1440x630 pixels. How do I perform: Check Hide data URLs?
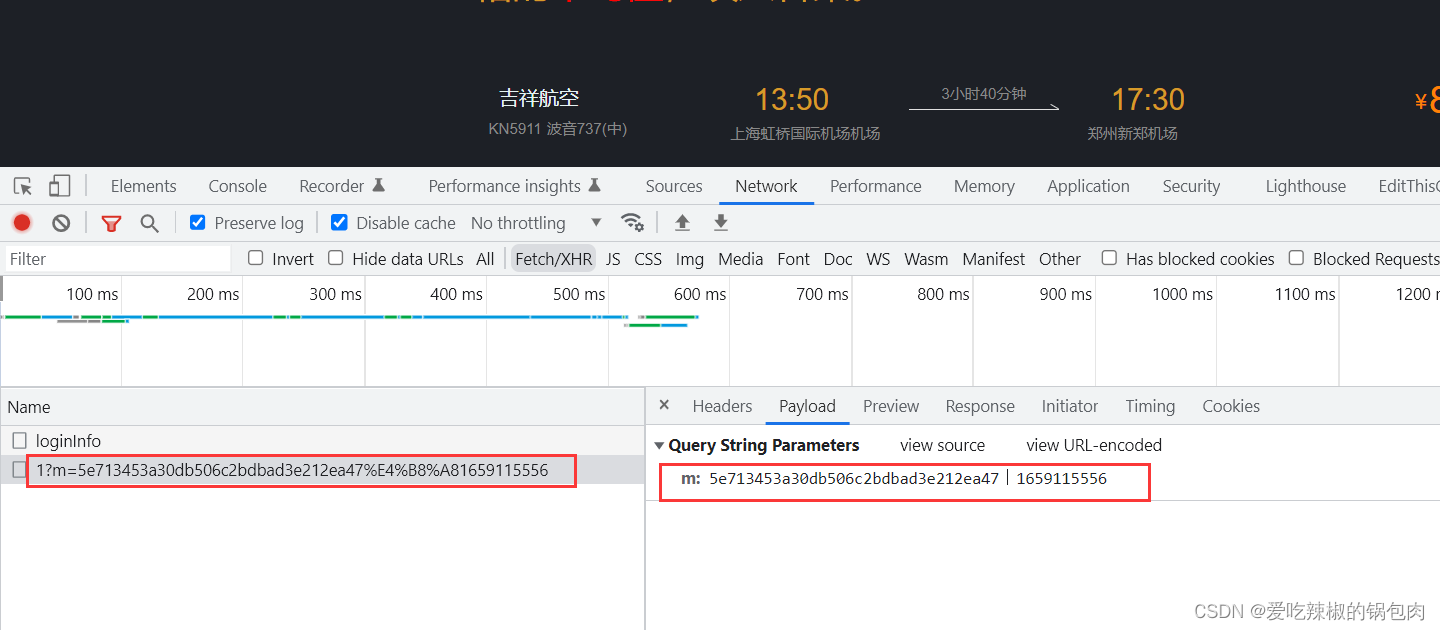click(x=336, y=258)
